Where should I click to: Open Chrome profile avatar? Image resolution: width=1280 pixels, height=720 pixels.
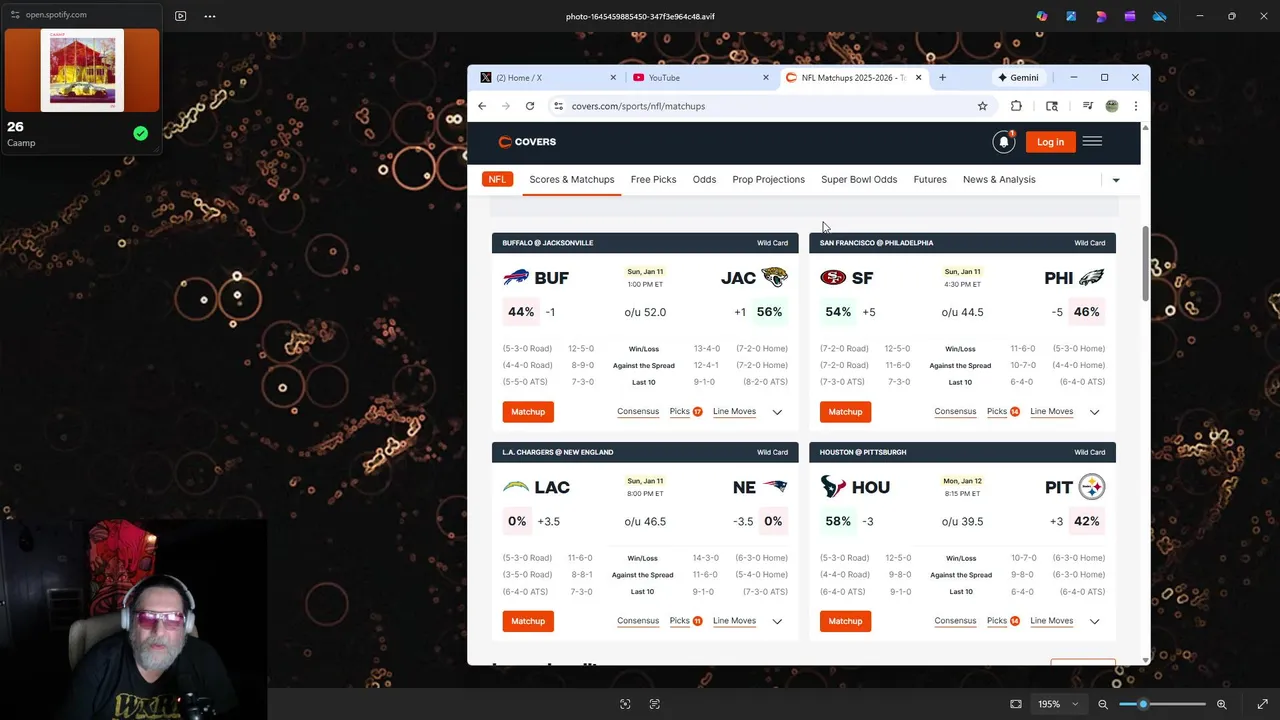pyautogui.click(x=1111, y=106)
